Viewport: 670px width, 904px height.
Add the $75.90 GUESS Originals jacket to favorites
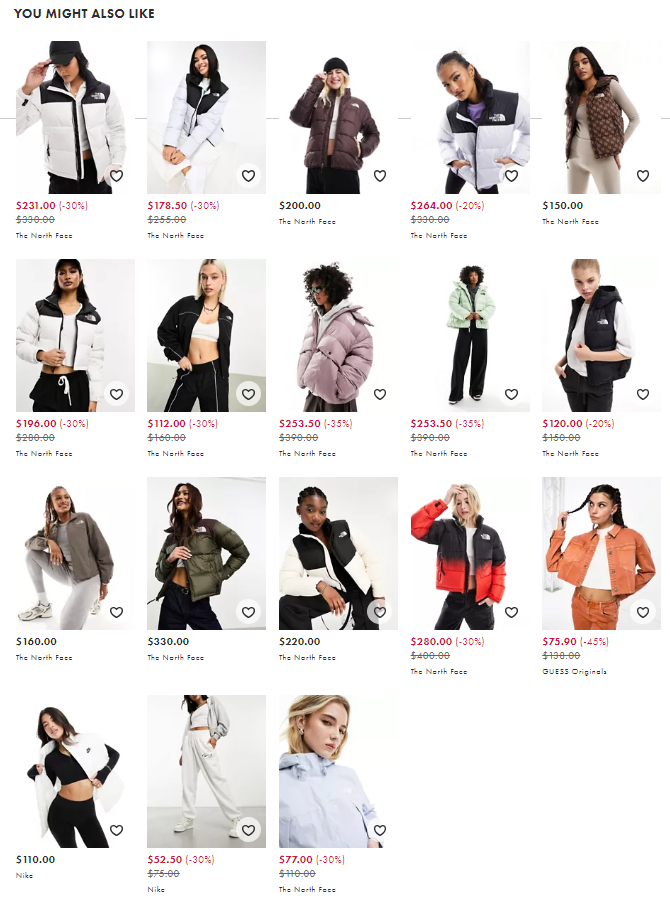643,612
